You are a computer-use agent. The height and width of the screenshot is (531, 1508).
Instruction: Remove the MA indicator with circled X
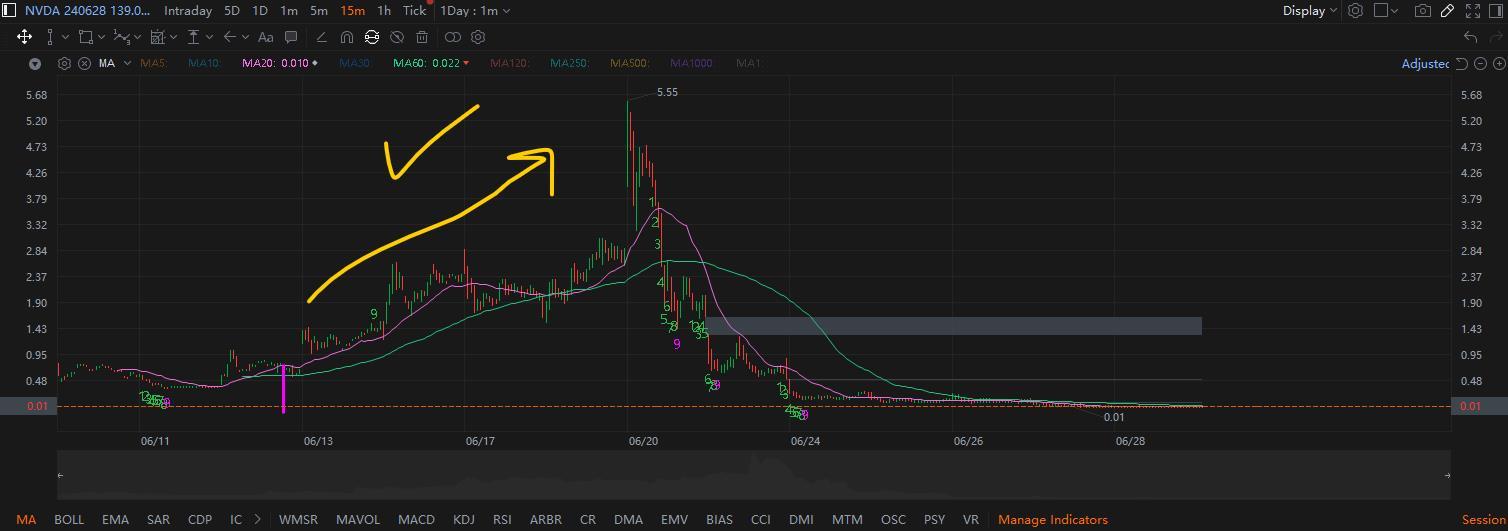(x=85, y=63)
